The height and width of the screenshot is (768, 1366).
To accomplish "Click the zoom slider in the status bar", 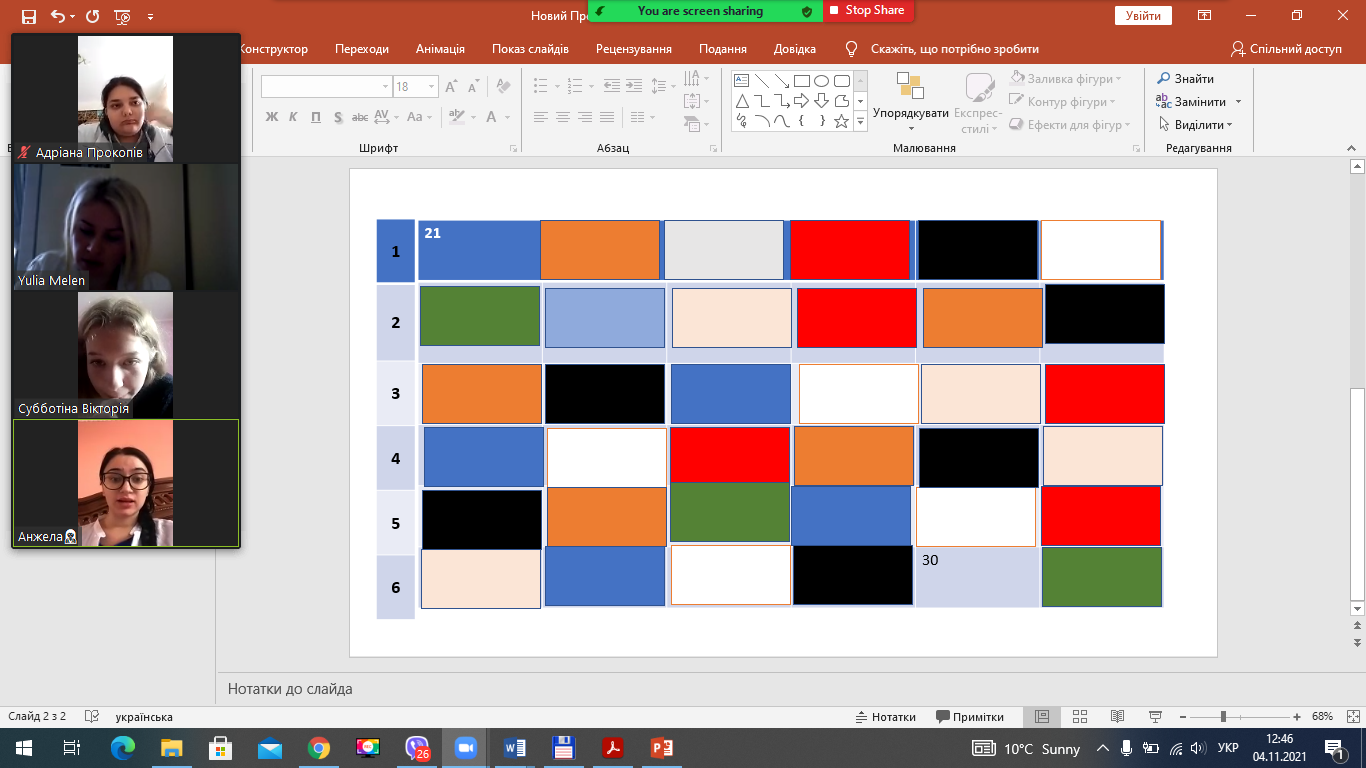I will 1222,717.
